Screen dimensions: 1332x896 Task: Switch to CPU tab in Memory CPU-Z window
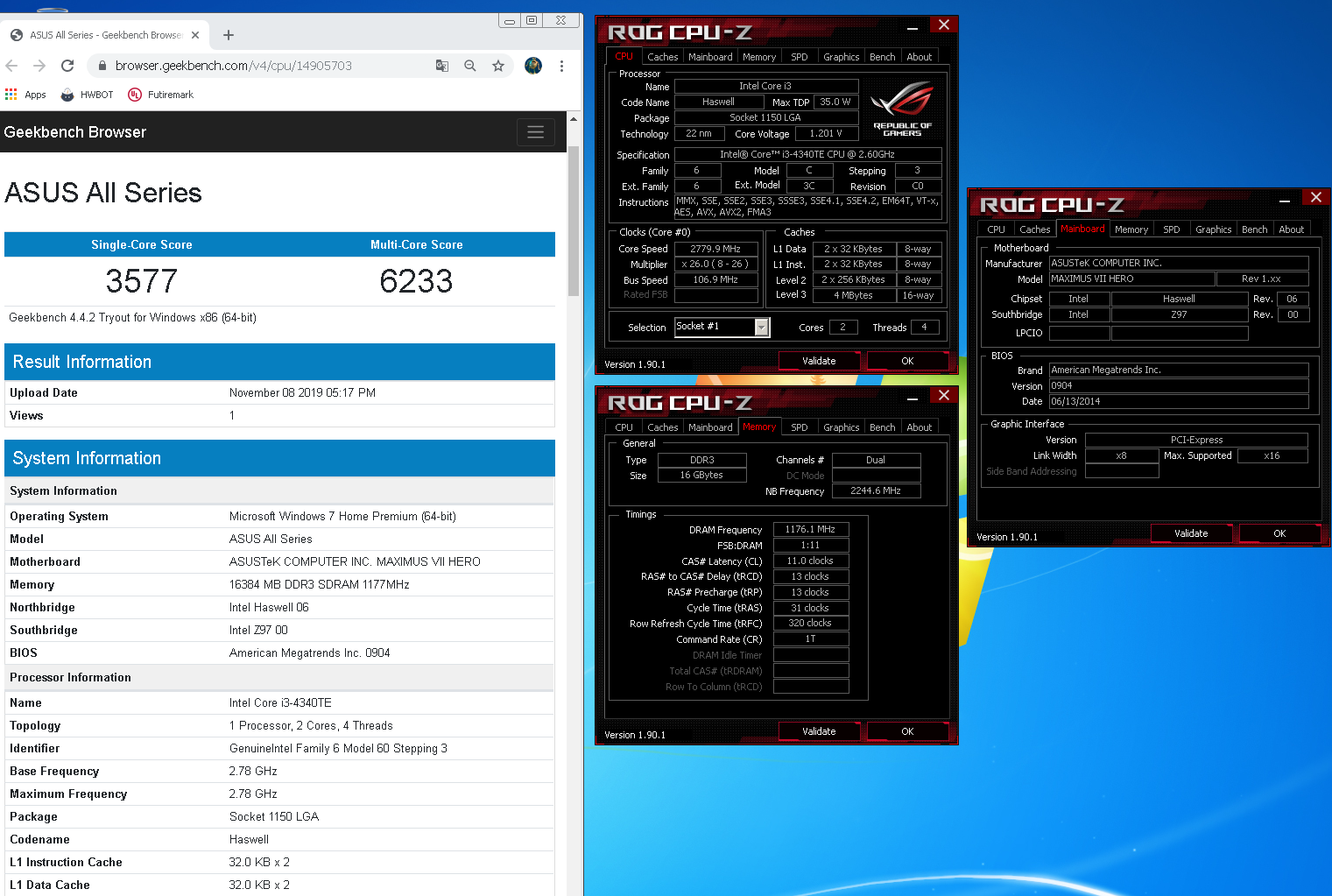tap(624, 427)
